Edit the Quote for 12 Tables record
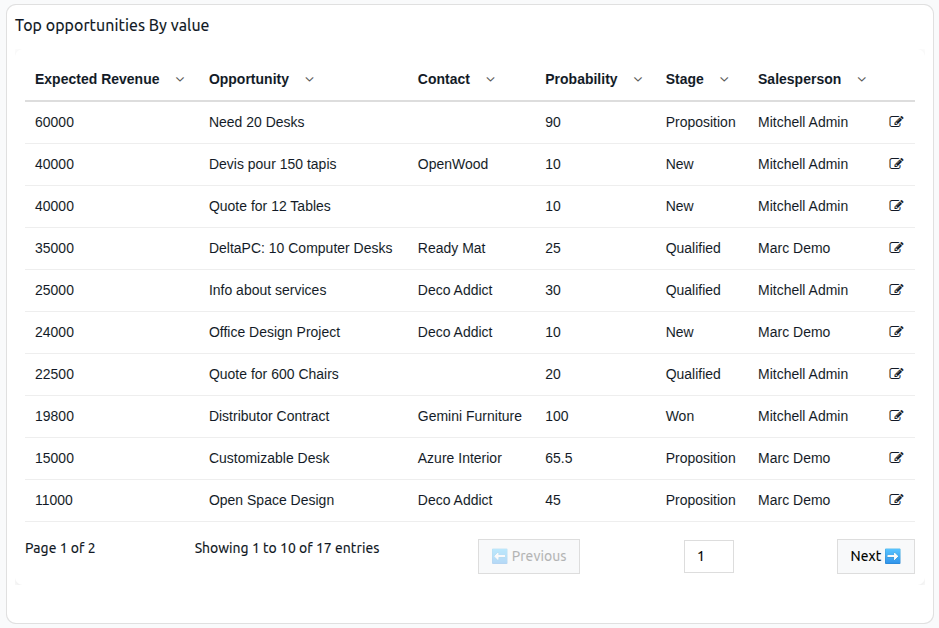 click(x=896, y=206)
